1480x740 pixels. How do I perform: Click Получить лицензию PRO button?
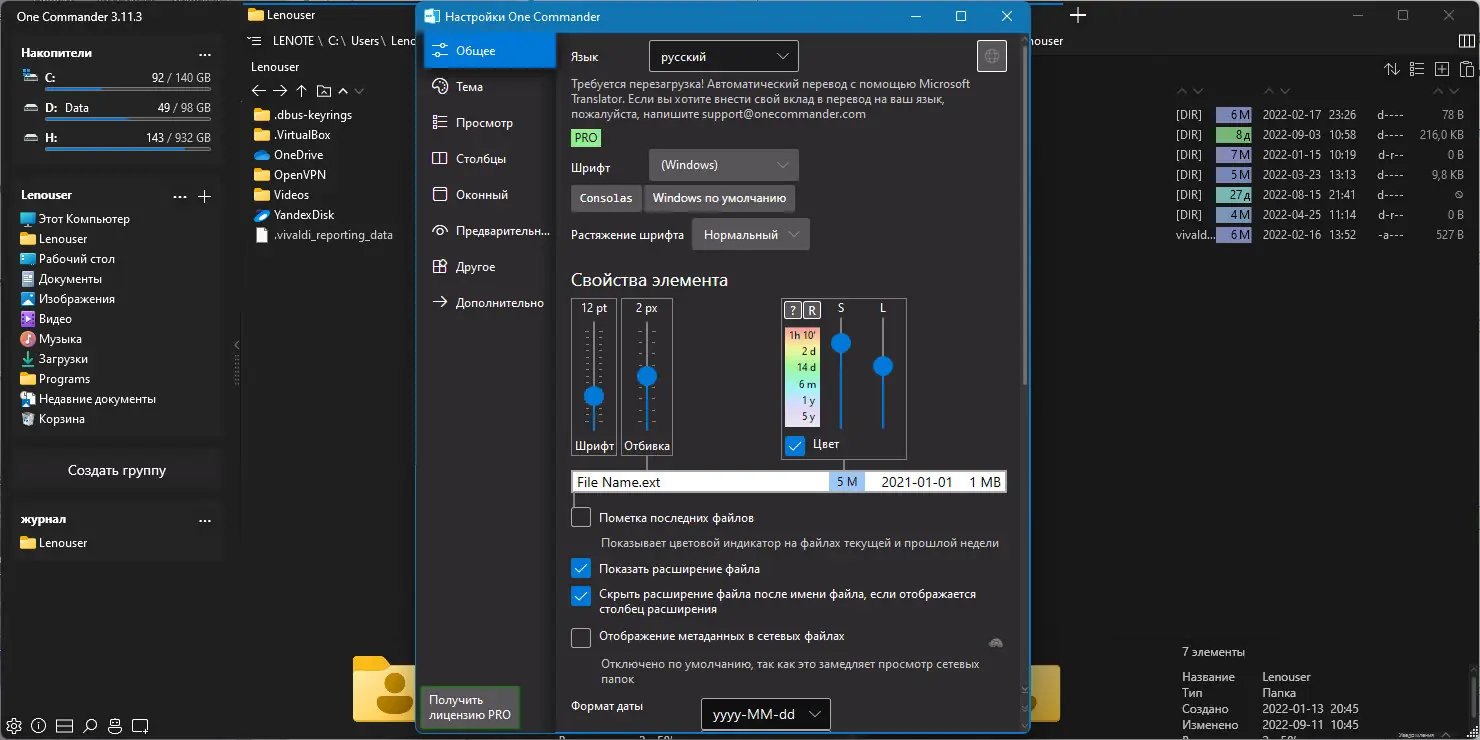pyautogui.click(x=470, y=707)
